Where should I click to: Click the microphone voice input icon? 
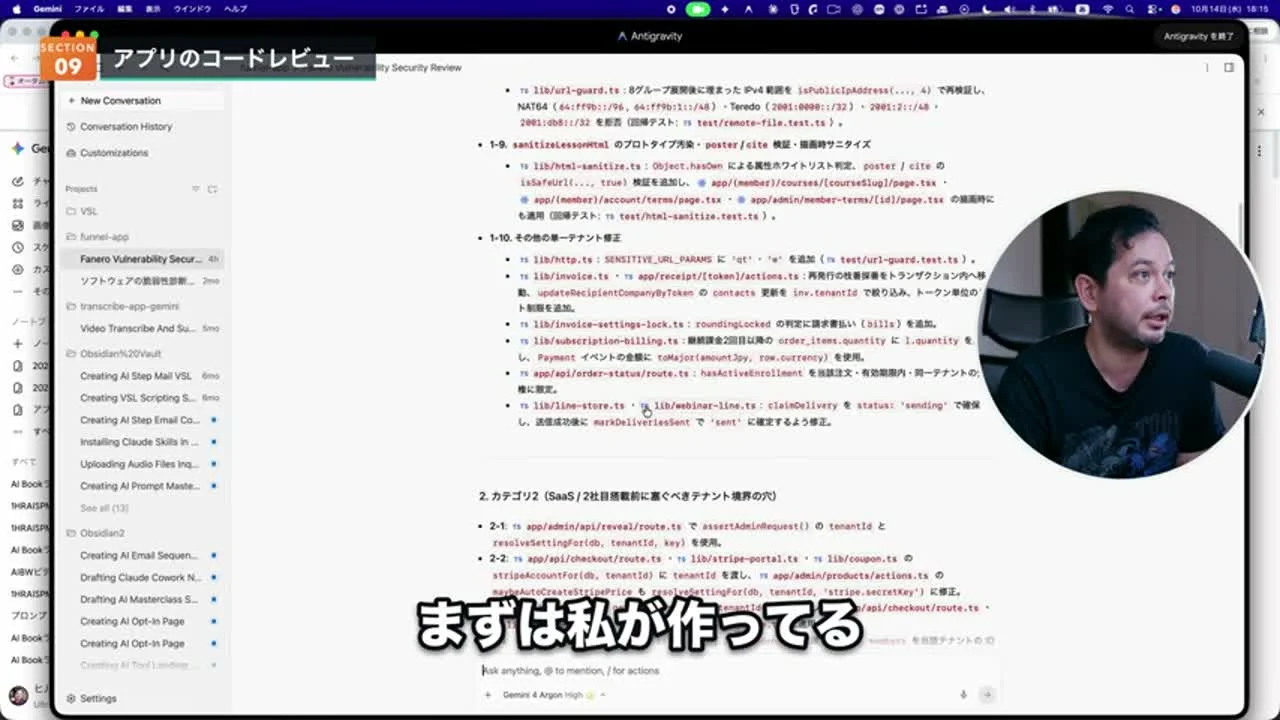963,695
